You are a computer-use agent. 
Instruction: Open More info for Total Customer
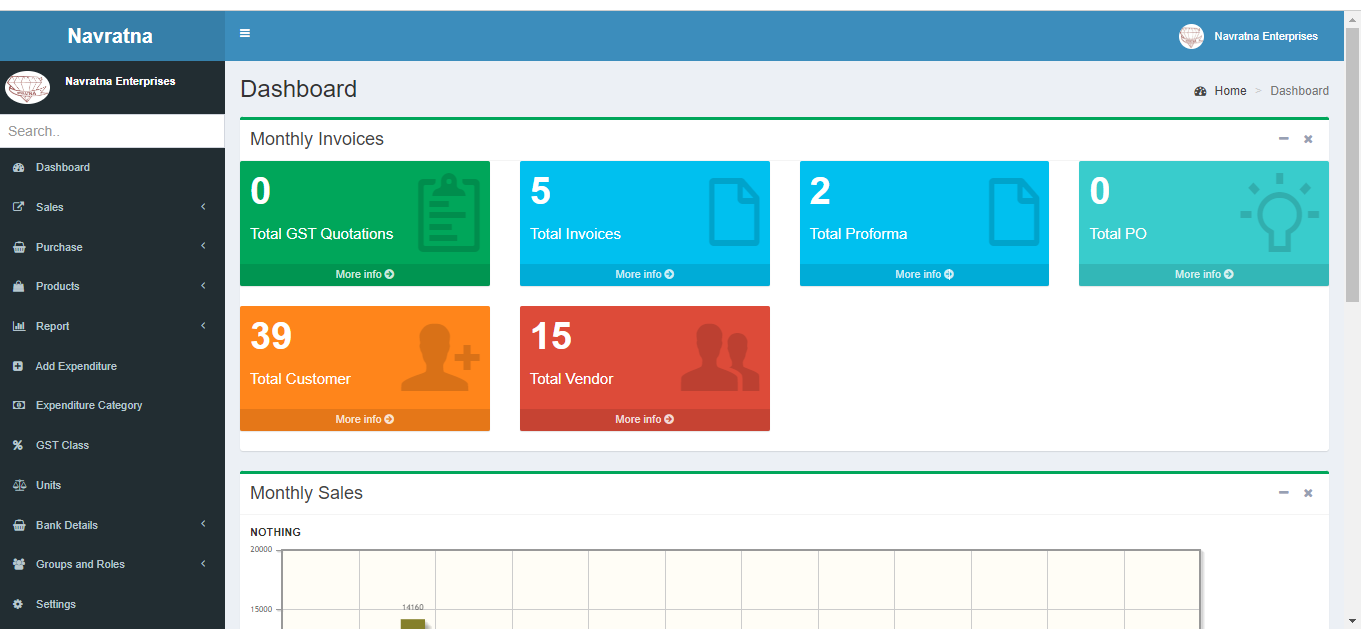pos(365,419)
